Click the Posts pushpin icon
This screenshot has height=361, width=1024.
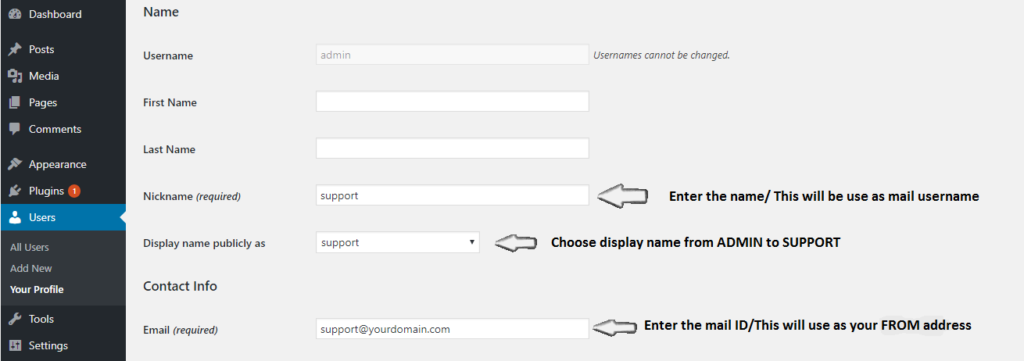point(14,50)
